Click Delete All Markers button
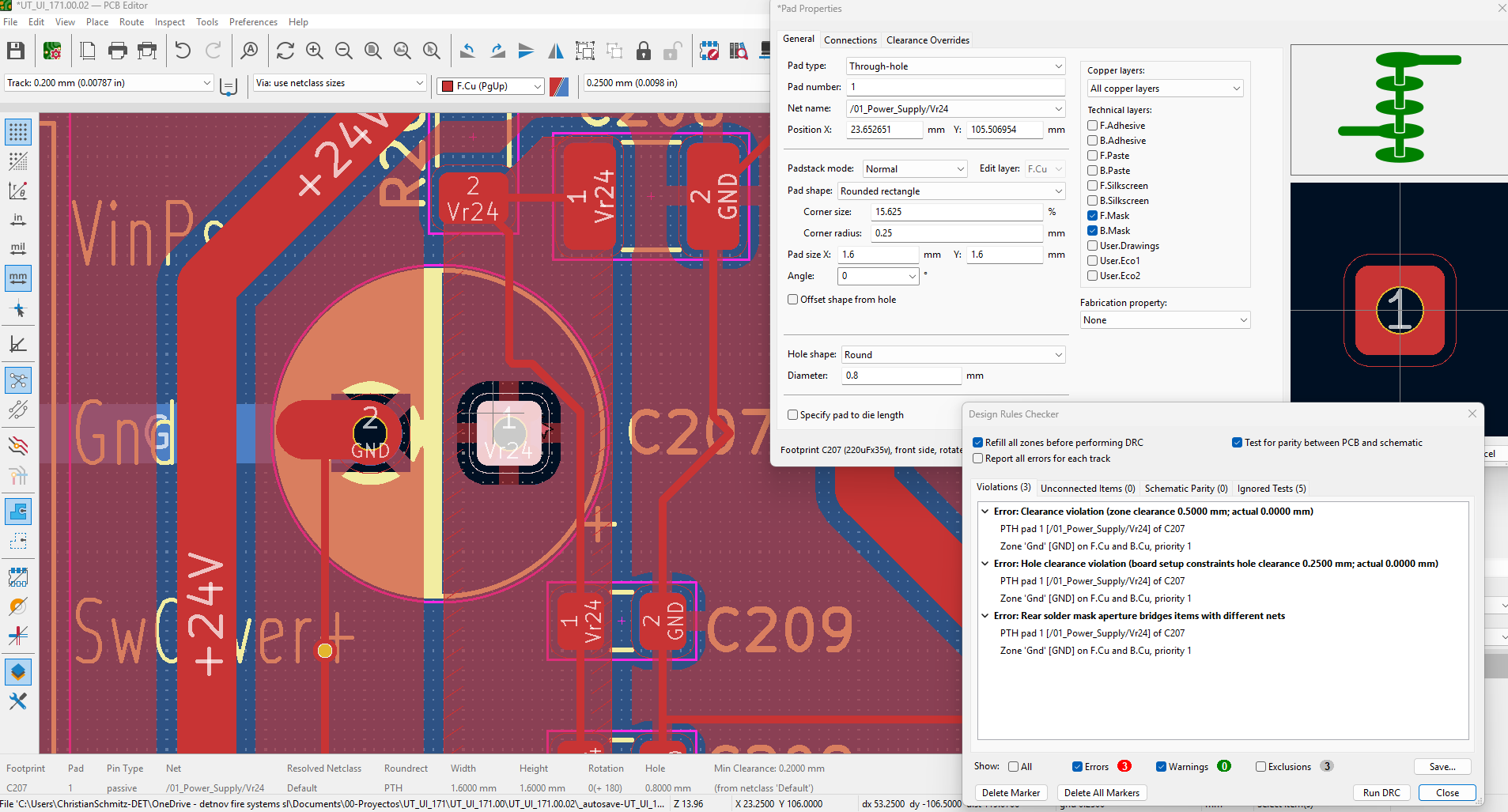 pyautogui.click(x=1102, y=793)
